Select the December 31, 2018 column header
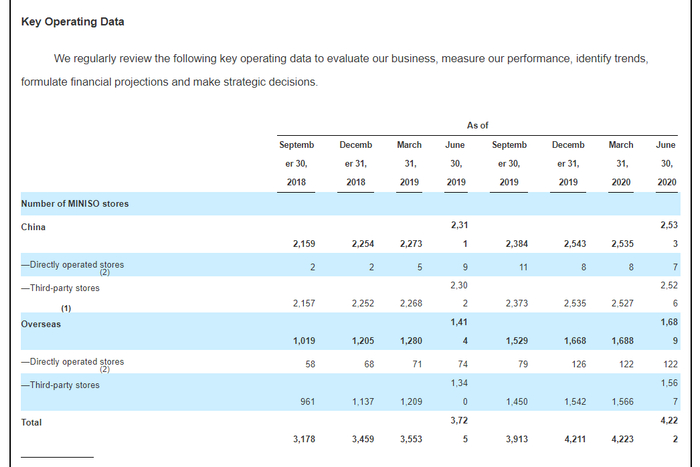Viewport: 700px width, 467px height. pos(356,163)
